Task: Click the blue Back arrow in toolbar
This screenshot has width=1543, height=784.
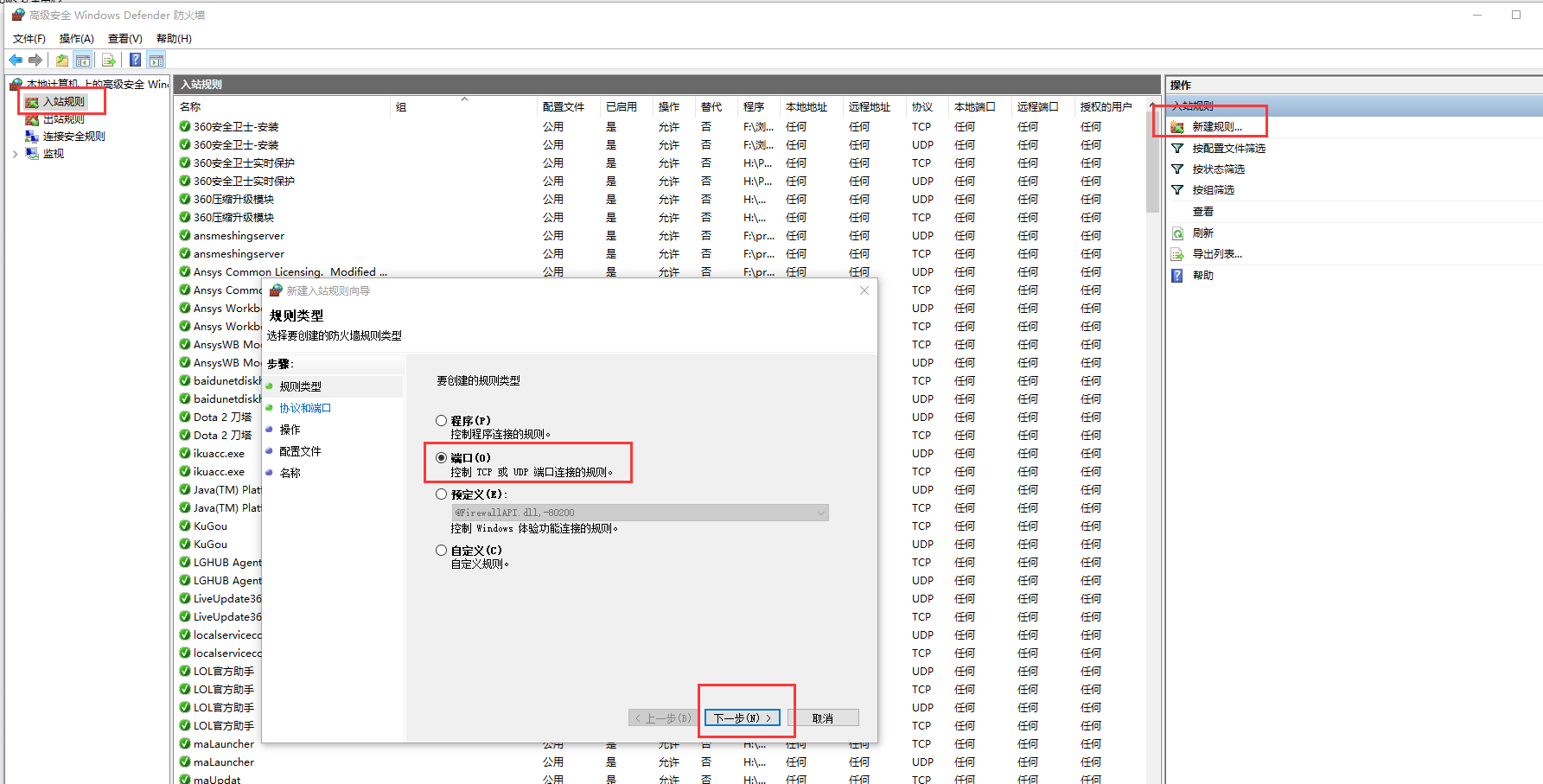Action: [x=16, y=60]
